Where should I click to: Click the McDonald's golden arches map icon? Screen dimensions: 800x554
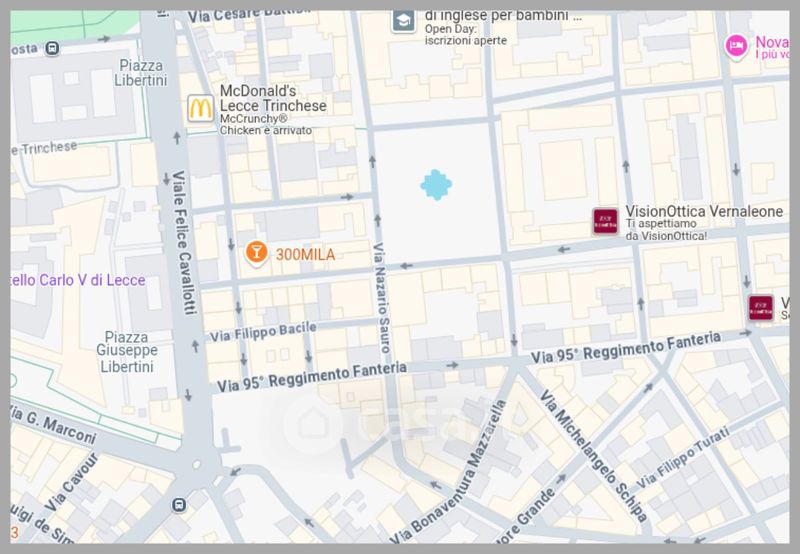[200, 108]
